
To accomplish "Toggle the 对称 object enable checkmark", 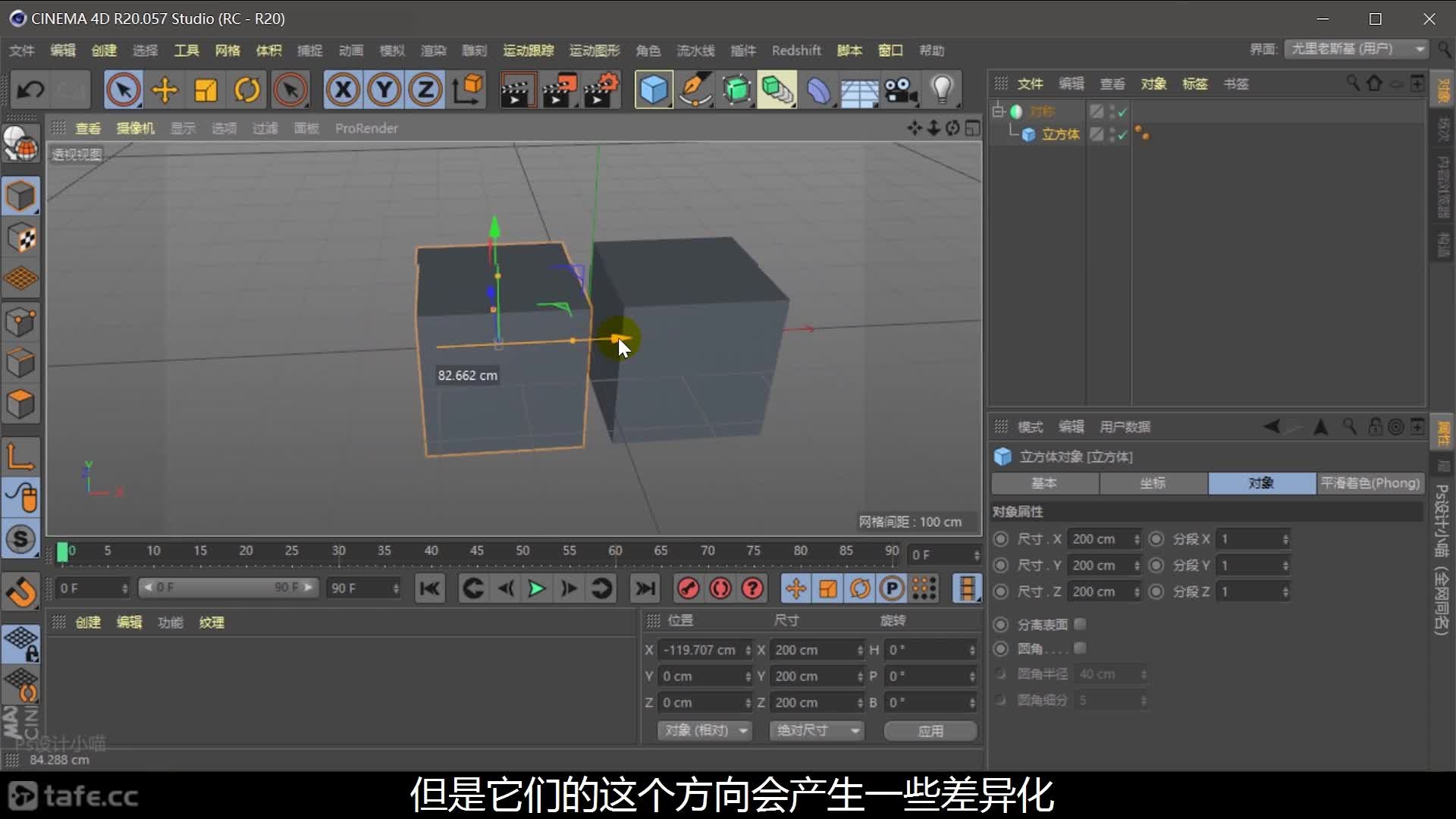I will click(1122, 111).
